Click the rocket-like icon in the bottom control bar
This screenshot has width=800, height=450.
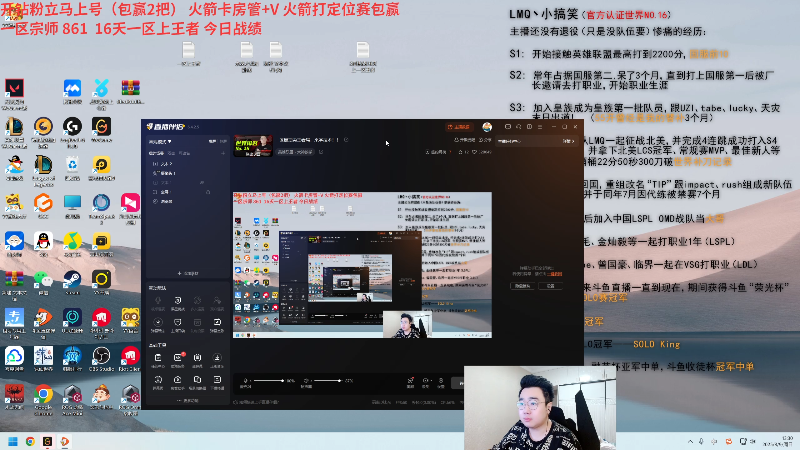tap(410, 381)
